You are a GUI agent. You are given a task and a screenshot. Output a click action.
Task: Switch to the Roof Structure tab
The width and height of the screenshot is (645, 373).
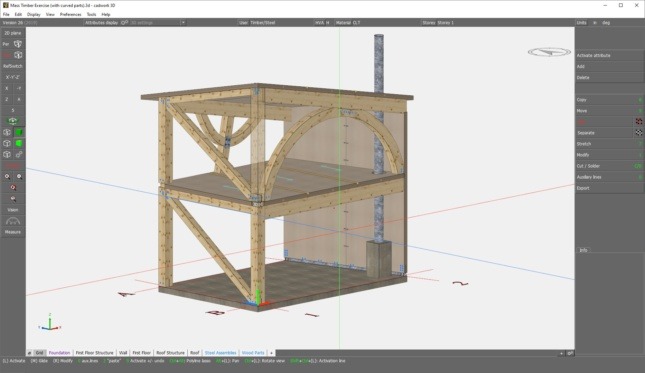[170, 353]
